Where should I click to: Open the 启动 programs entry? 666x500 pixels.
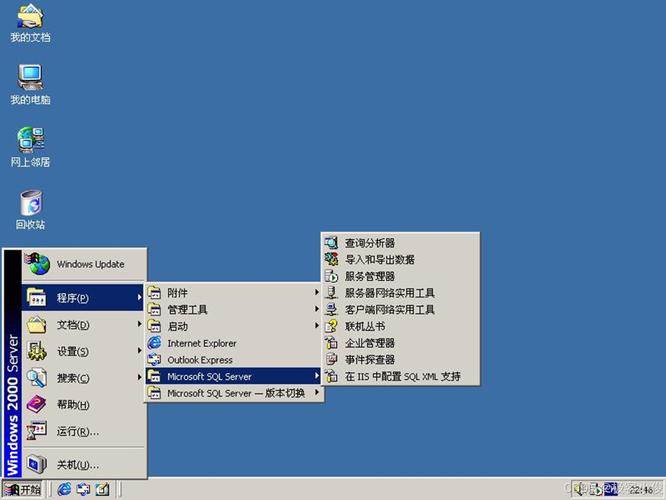(x=233, y=326)
